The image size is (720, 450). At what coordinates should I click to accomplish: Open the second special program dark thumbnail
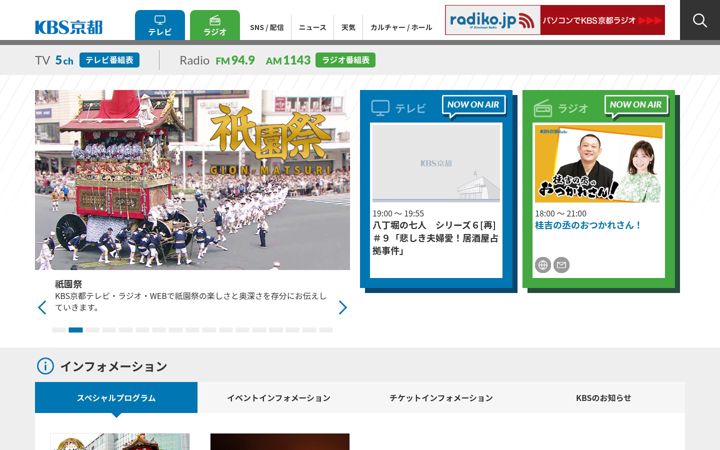(x=280, y=441)
